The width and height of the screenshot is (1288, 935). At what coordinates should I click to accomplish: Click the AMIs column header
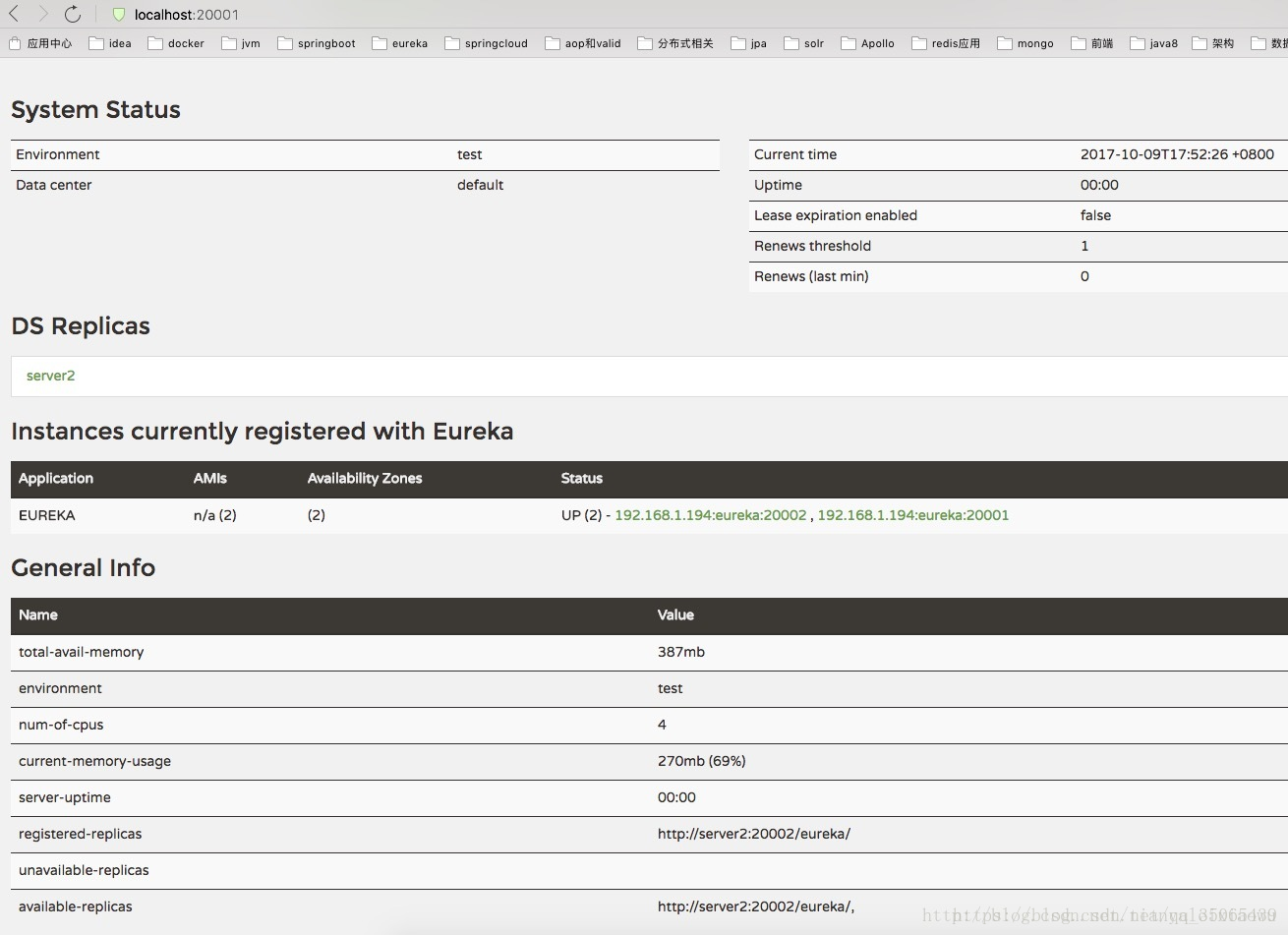pyautogui.click(x=210, y=479)
